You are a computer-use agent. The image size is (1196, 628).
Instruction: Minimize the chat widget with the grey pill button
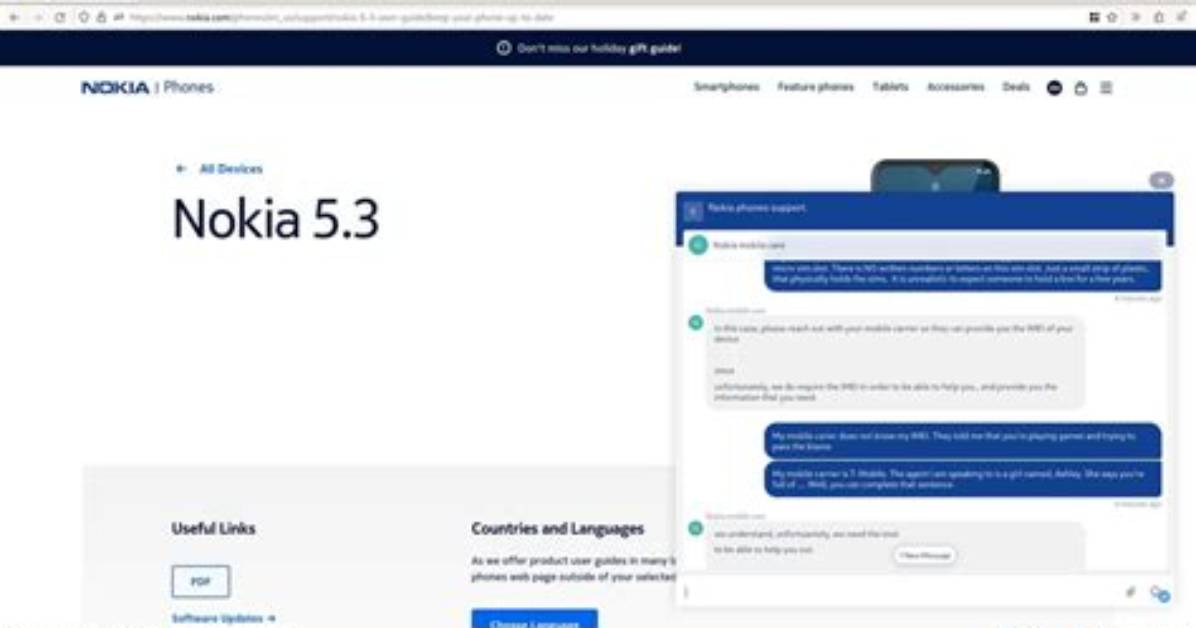coord(1161,181)
